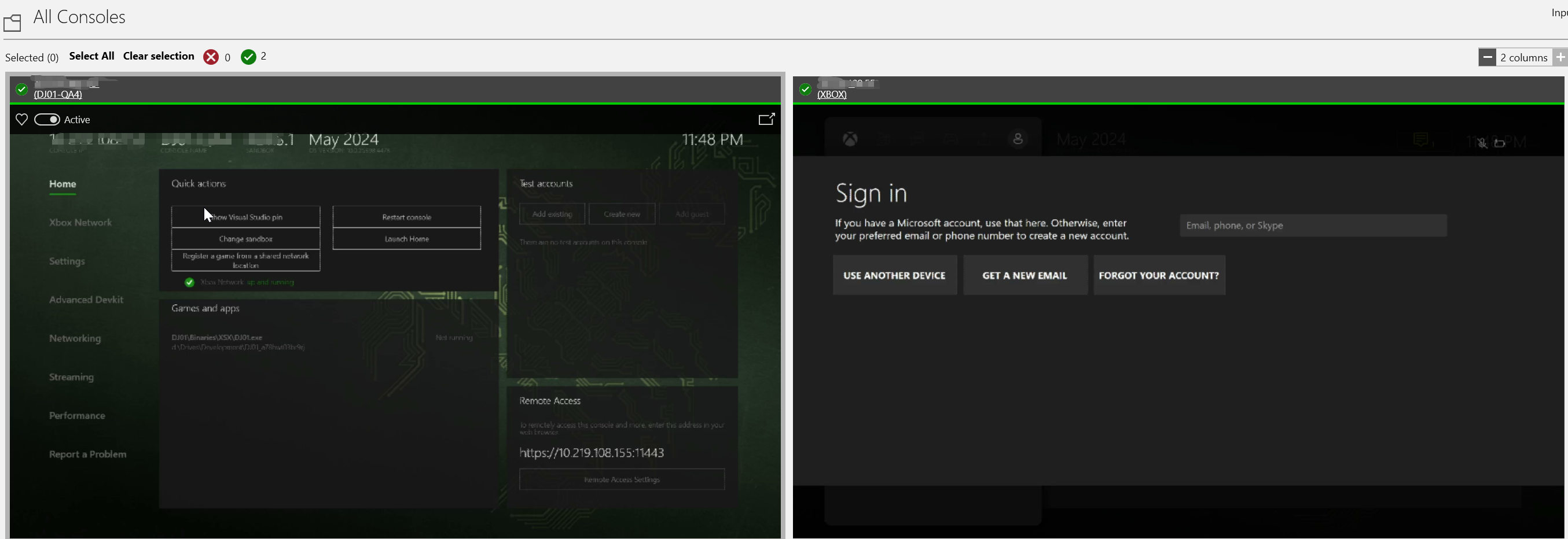Click the notifications chat icon on XBOX console
Viewport: 1568px width, 539px height.
coord(1420,141)
